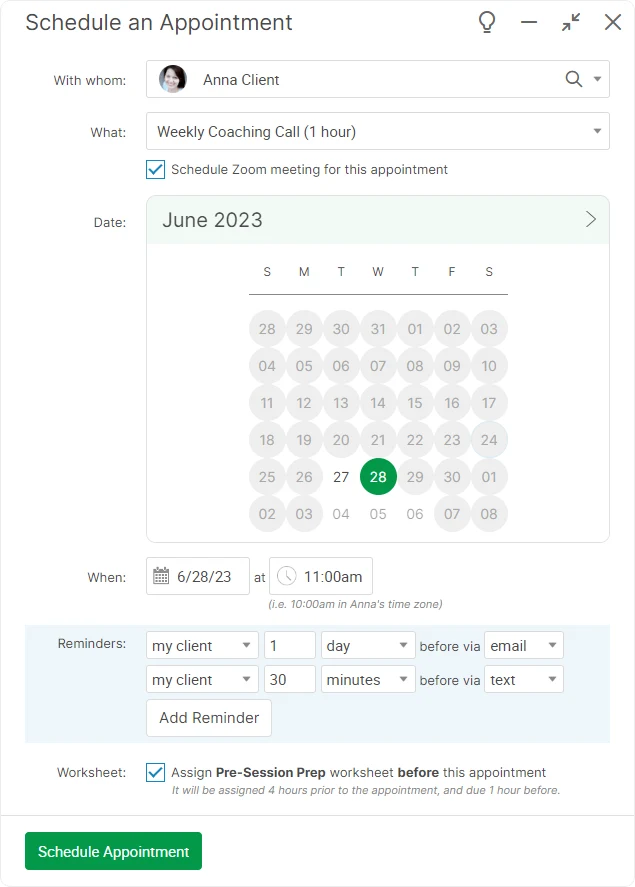Image resolution: width=635 pixels, height=887 pixels.
Task: Go to next month with the chevron
Action: tap(591, 219)
